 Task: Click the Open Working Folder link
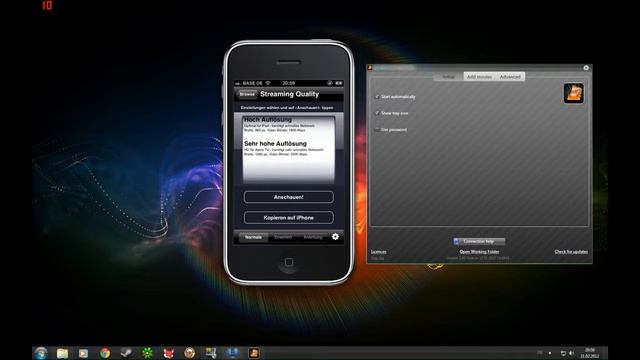[479, 252]
